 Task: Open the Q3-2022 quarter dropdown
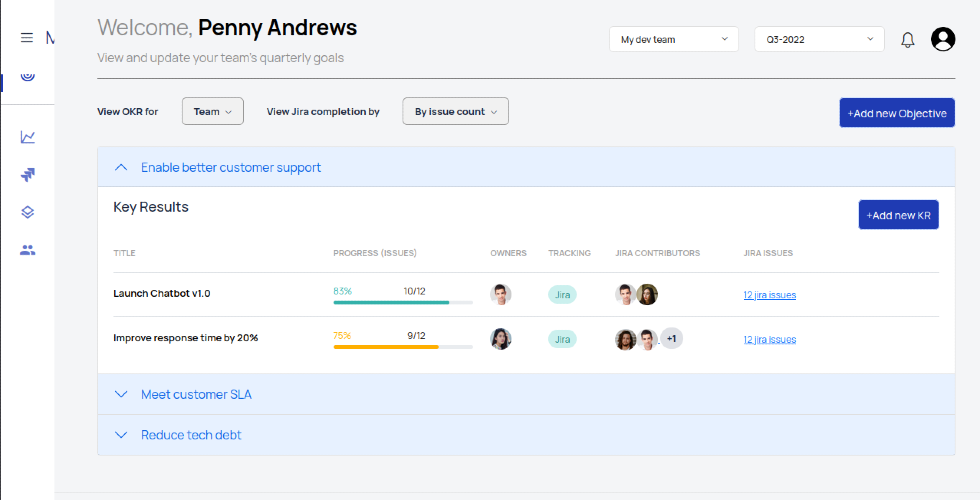(819, 39)
